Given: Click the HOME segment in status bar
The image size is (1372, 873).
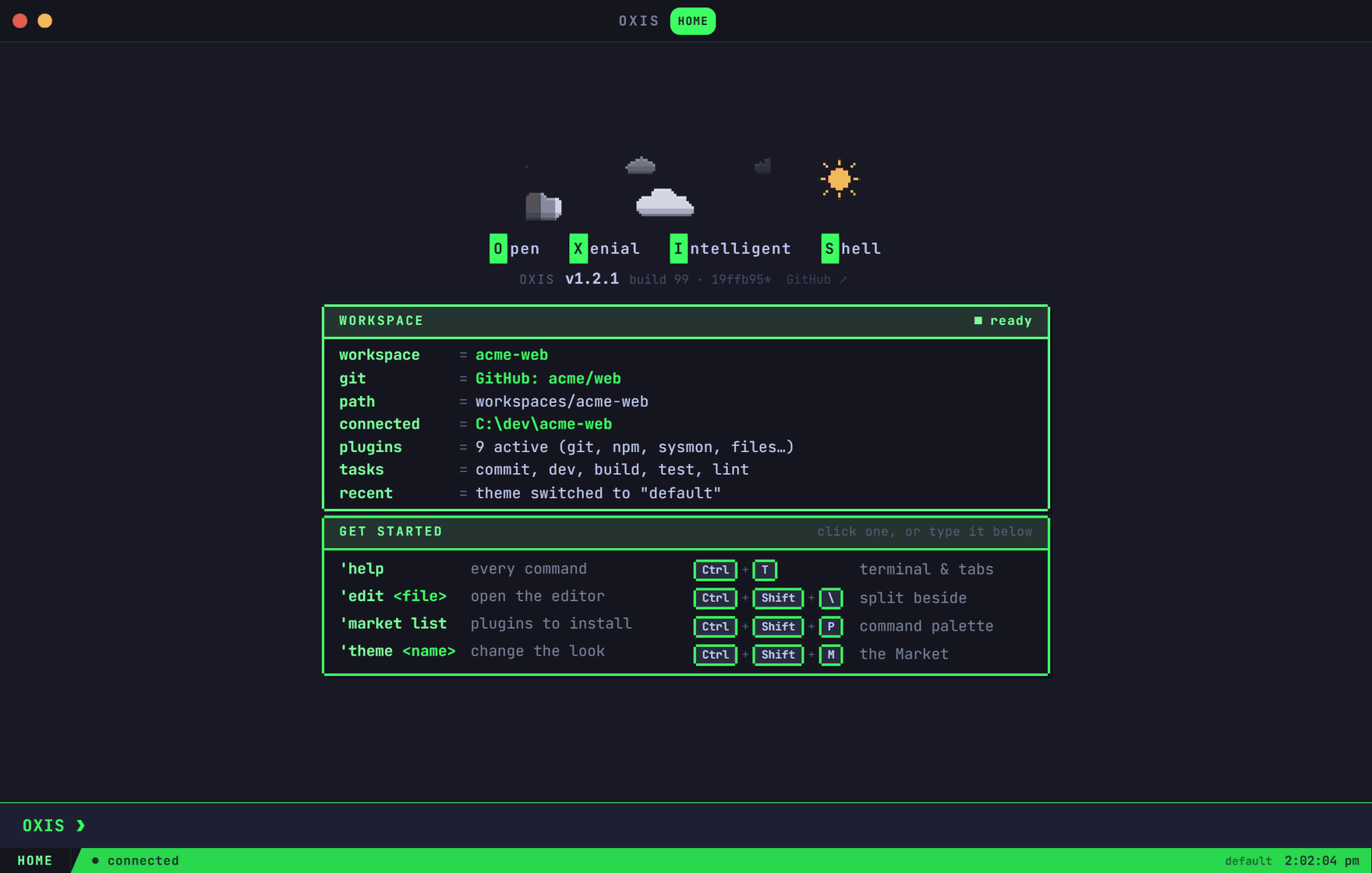Looking at the screenshot, I should coord(35,861).
